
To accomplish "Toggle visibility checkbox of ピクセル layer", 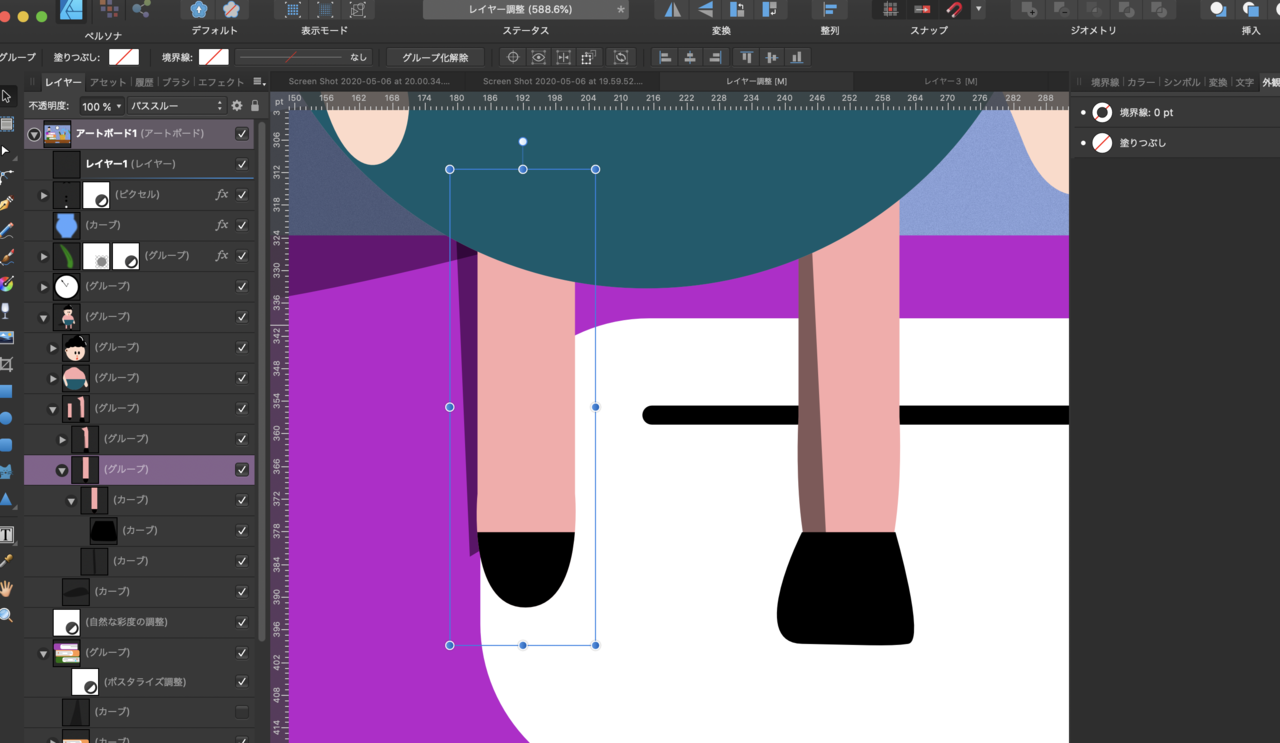I will click(x=242, y=195).
